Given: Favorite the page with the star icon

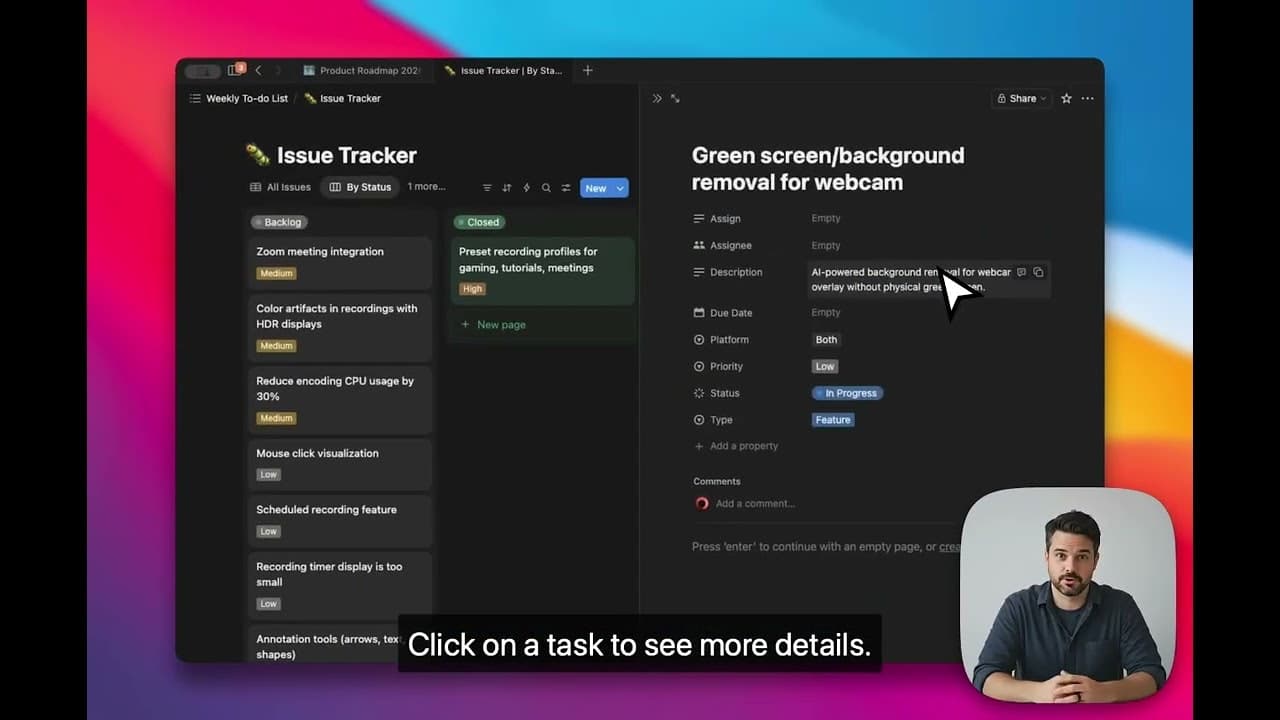Looking at the screenshot, I should [x=1065, y=98].
